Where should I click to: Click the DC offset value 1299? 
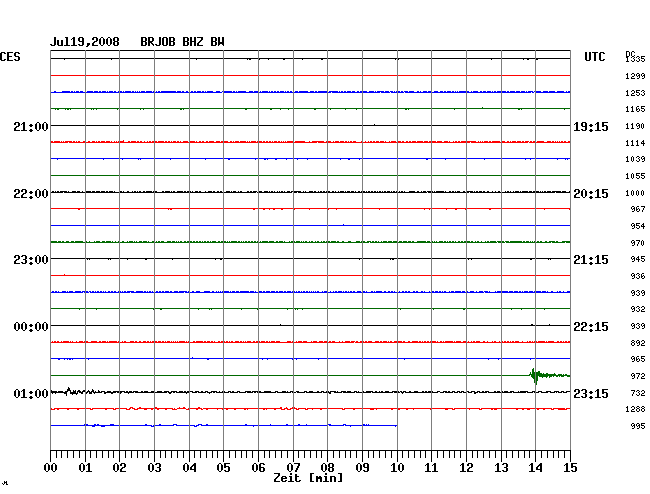click(635, 76)
